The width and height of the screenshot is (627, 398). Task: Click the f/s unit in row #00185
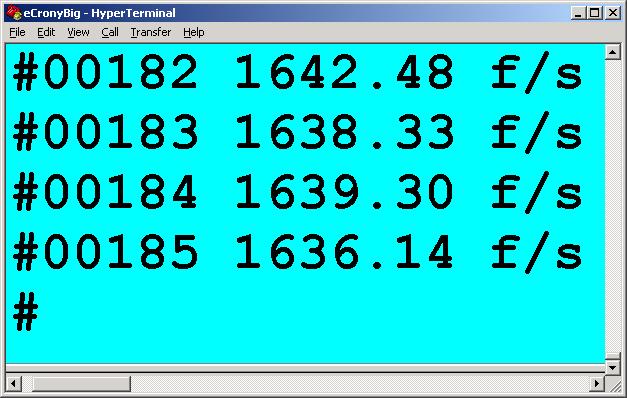tap(536, 252)
